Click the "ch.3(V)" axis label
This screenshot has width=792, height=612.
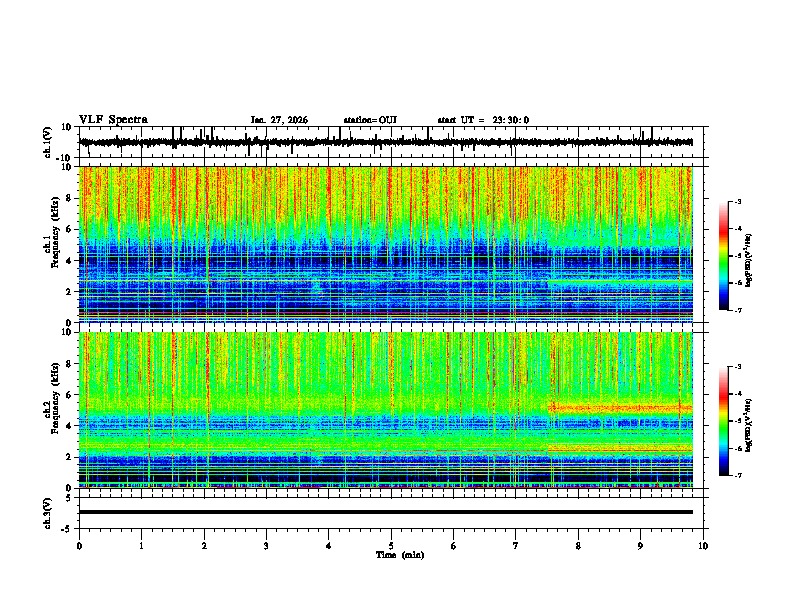coord(48,513)
